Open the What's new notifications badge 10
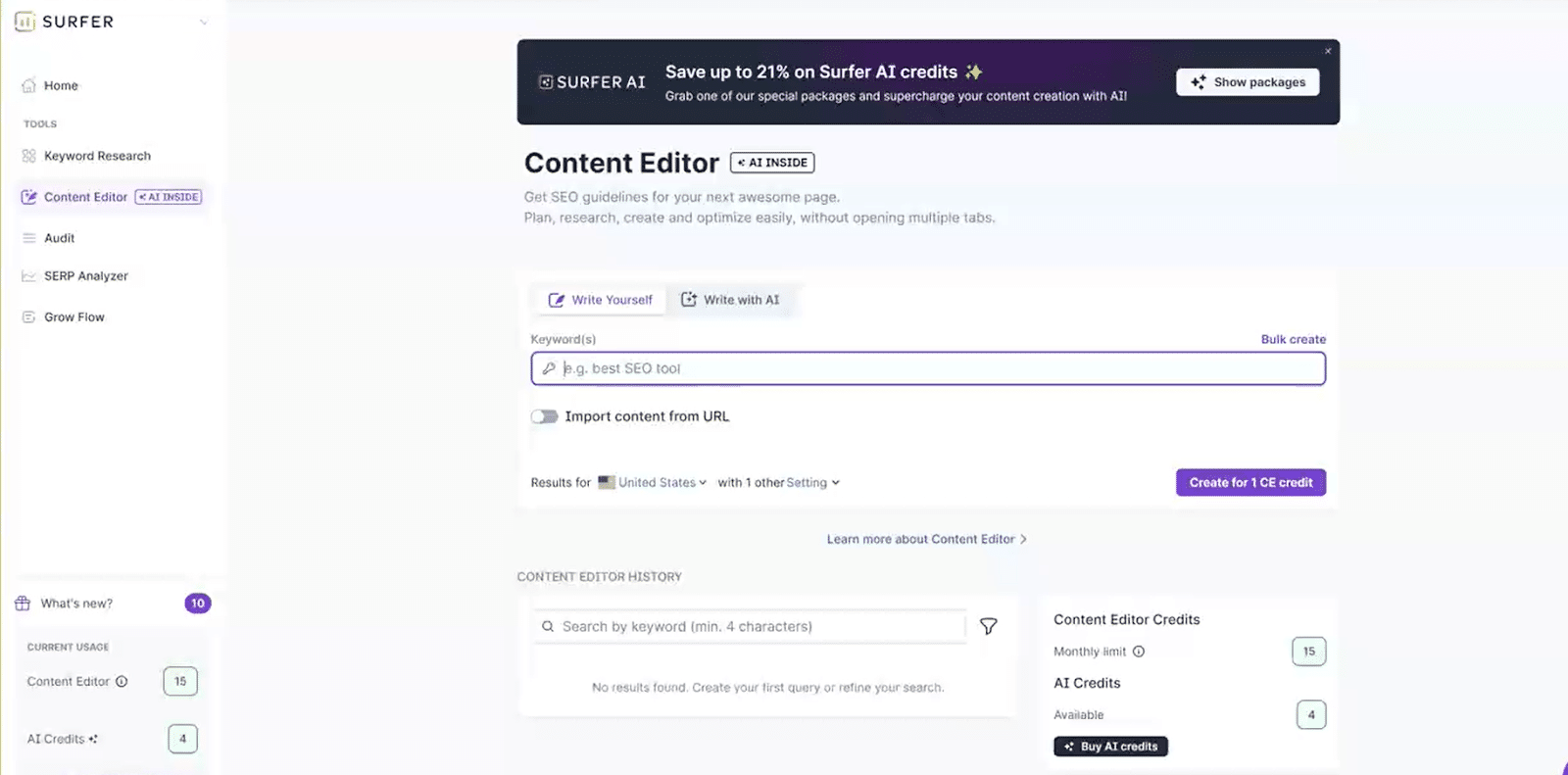 (x=198, y=604)
